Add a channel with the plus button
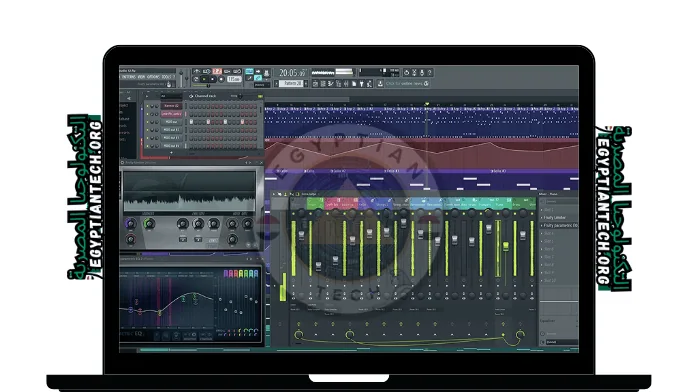The height and width of the screenshot is (392, 698). [171, 153]
